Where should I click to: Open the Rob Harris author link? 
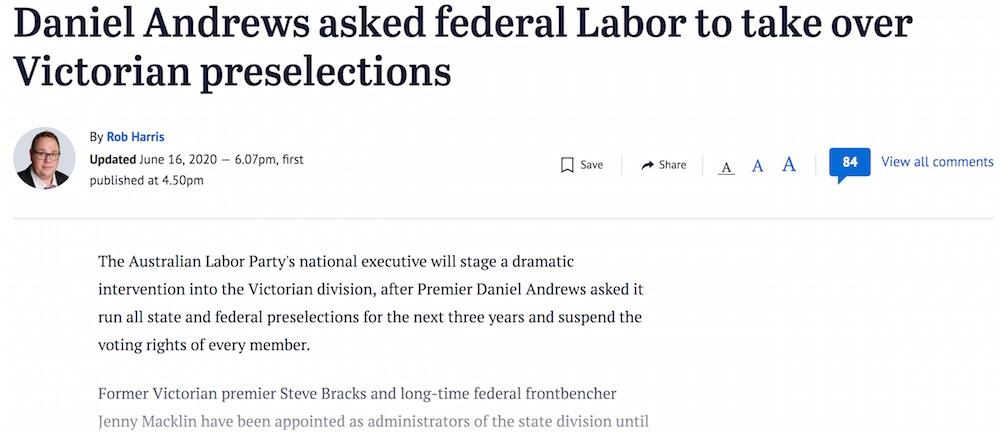[x=135, y=137]
